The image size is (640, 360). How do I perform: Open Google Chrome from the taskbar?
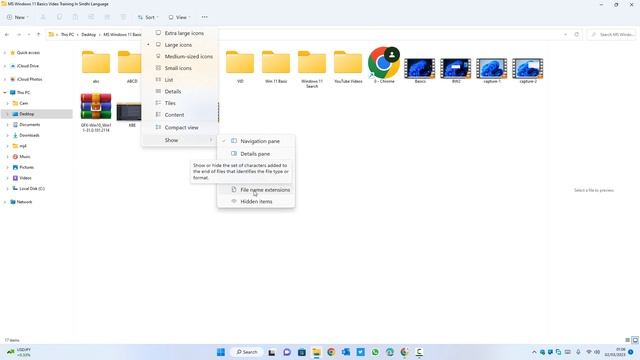[331, 352]
